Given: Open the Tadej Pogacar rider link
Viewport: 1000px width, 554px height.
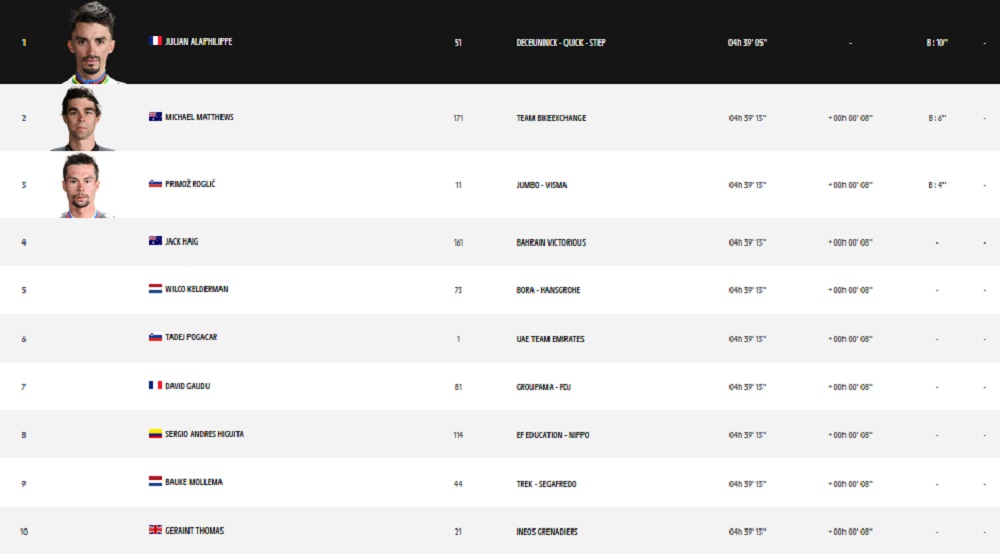Looking at the screenshot, I should tap(191, 337).
